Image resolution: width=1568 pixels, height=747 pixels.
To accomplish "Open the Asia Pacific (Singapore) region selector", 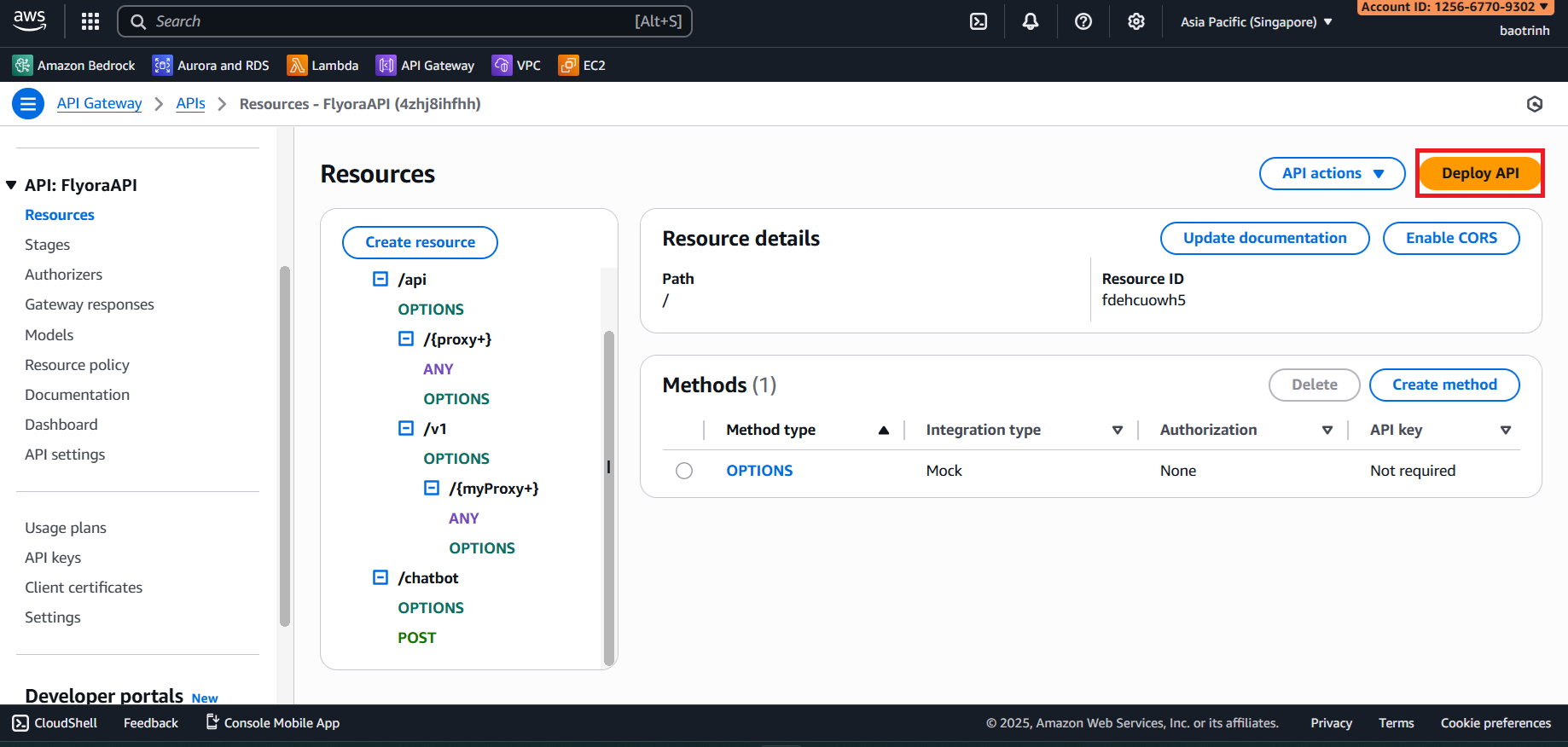I will [1256, 22].
